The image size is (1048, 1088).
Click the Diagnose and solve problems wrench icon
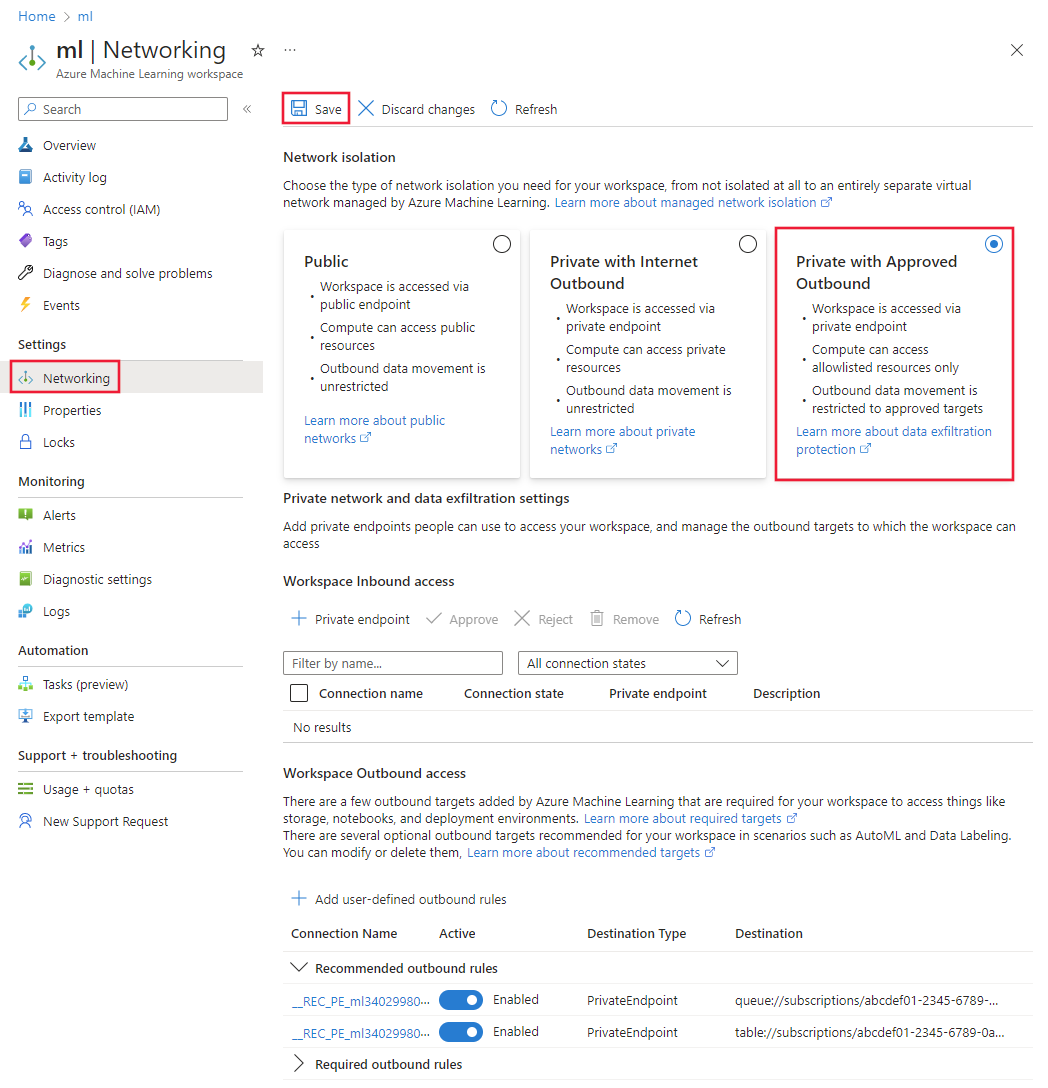tap(26, 273)
